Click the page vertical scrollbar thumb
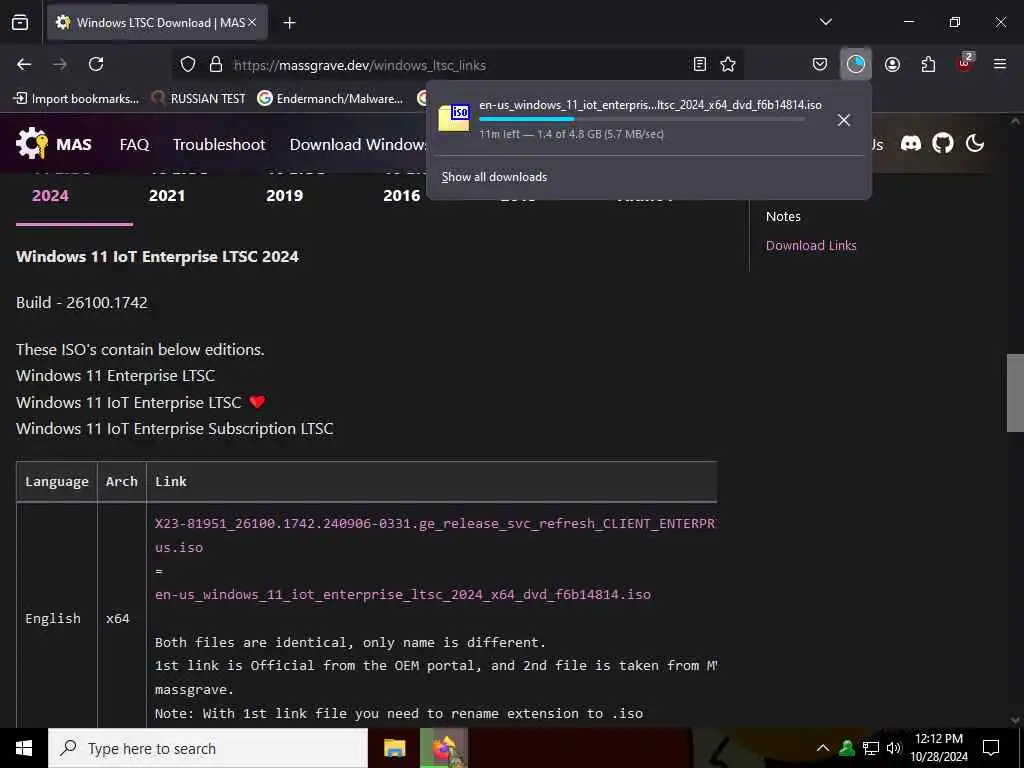Image resolution: width=1024 pixels, height=768 pixels. [1015, 392]
